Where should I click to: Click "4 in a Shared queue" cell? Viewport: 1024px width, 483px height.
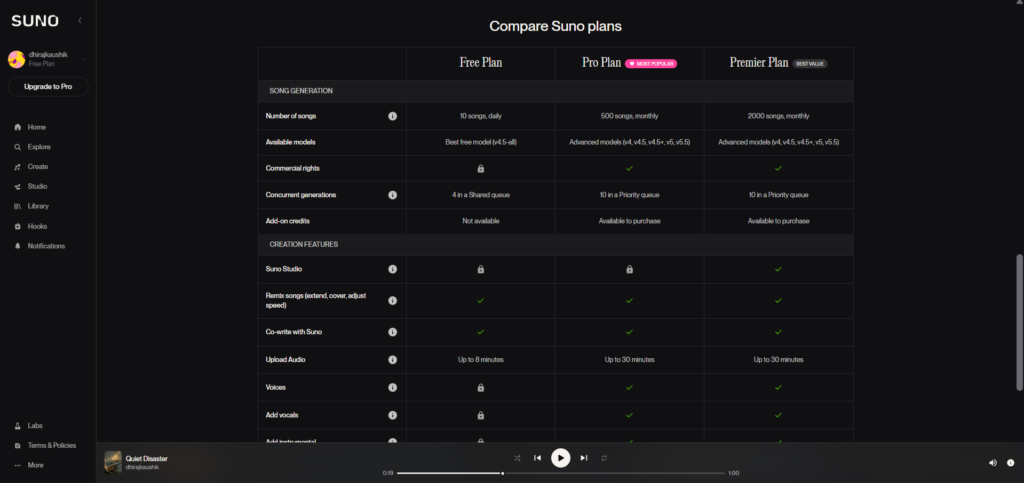481,195
